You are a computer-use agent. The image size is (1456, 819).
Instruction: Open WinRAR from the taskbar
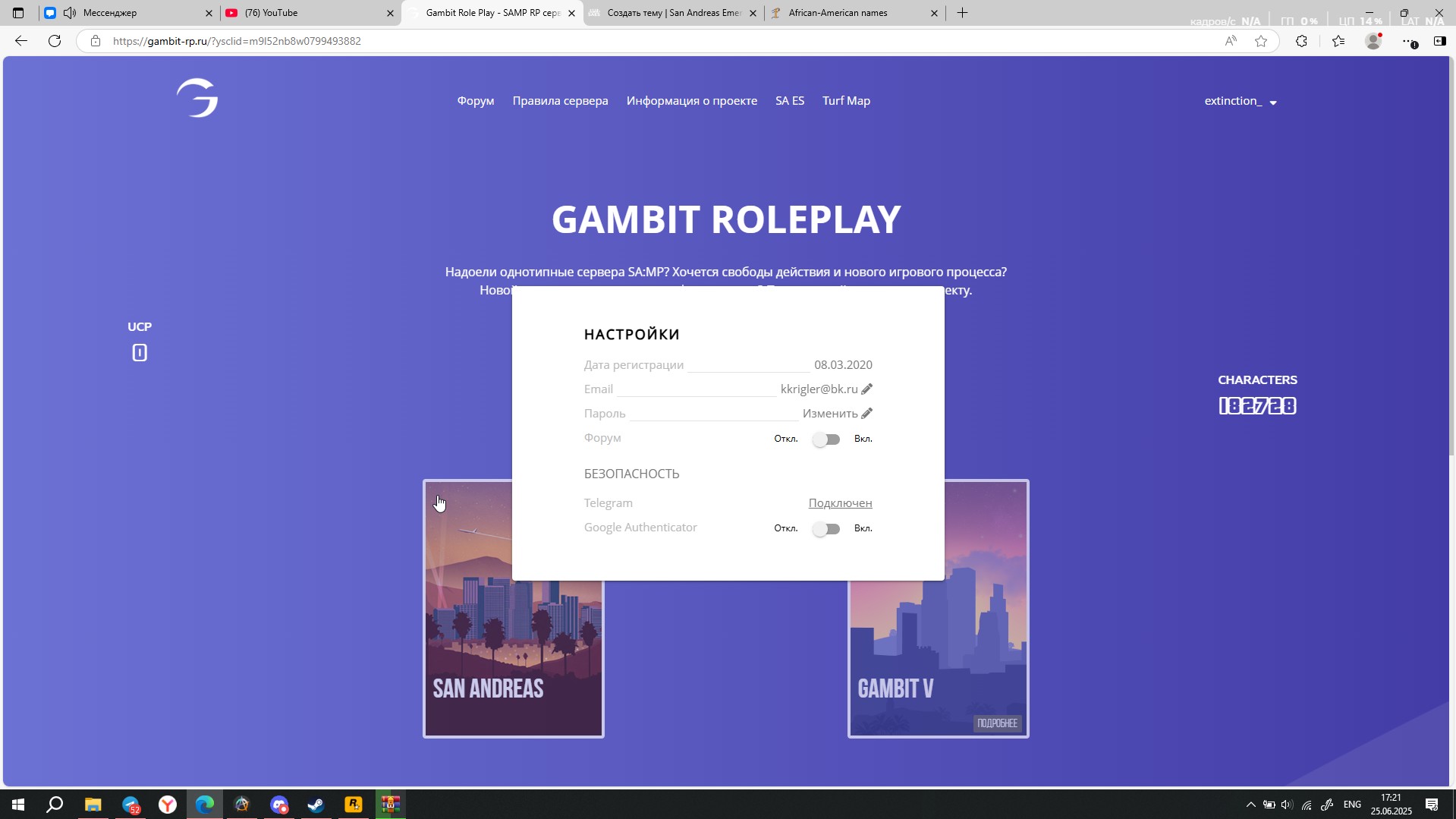(x=391, y=805)
